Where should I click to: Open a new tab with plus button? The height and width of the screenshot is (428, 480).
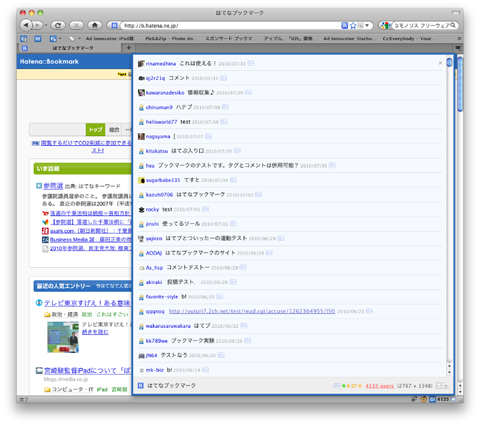(129, 48)
